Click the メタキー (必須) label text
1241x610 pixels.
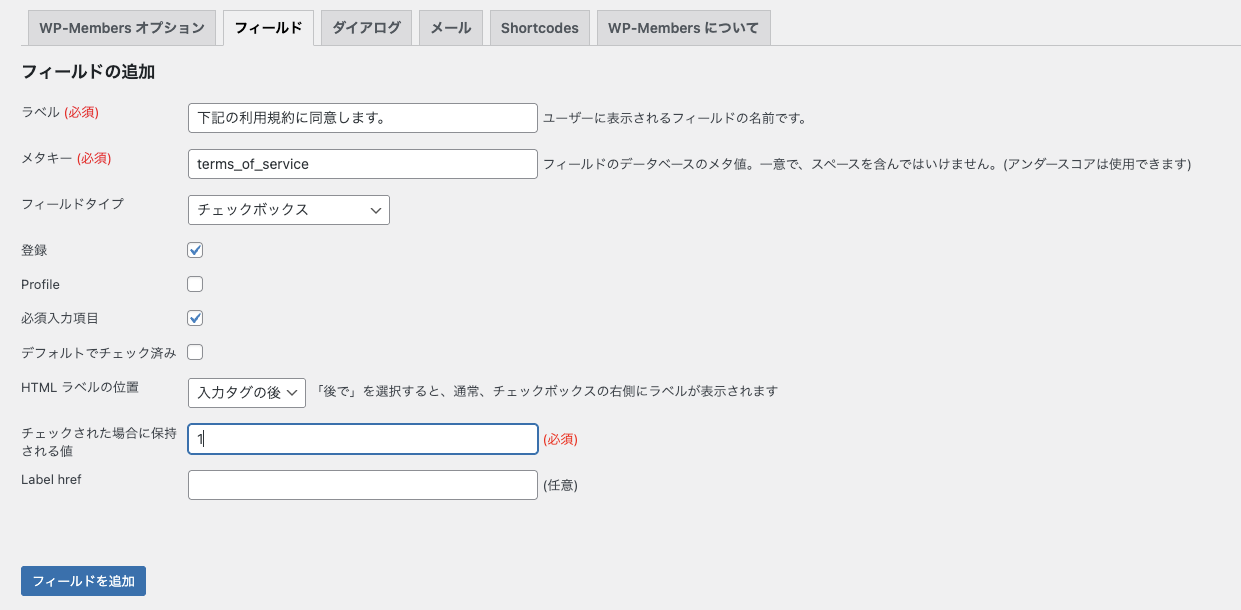click(66, 158)
